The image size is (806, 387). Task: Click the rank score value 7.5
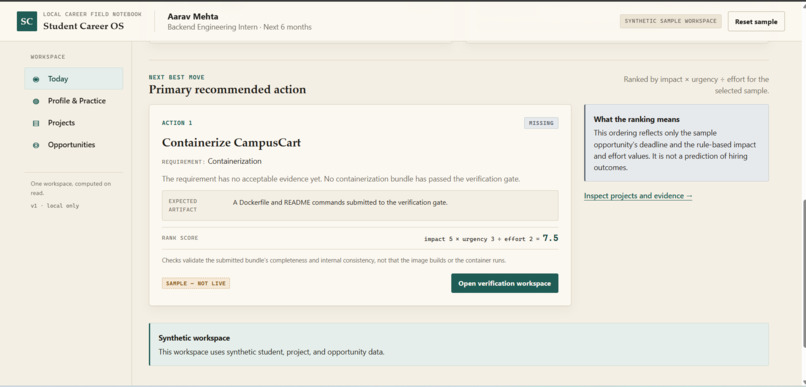point(550,238)
